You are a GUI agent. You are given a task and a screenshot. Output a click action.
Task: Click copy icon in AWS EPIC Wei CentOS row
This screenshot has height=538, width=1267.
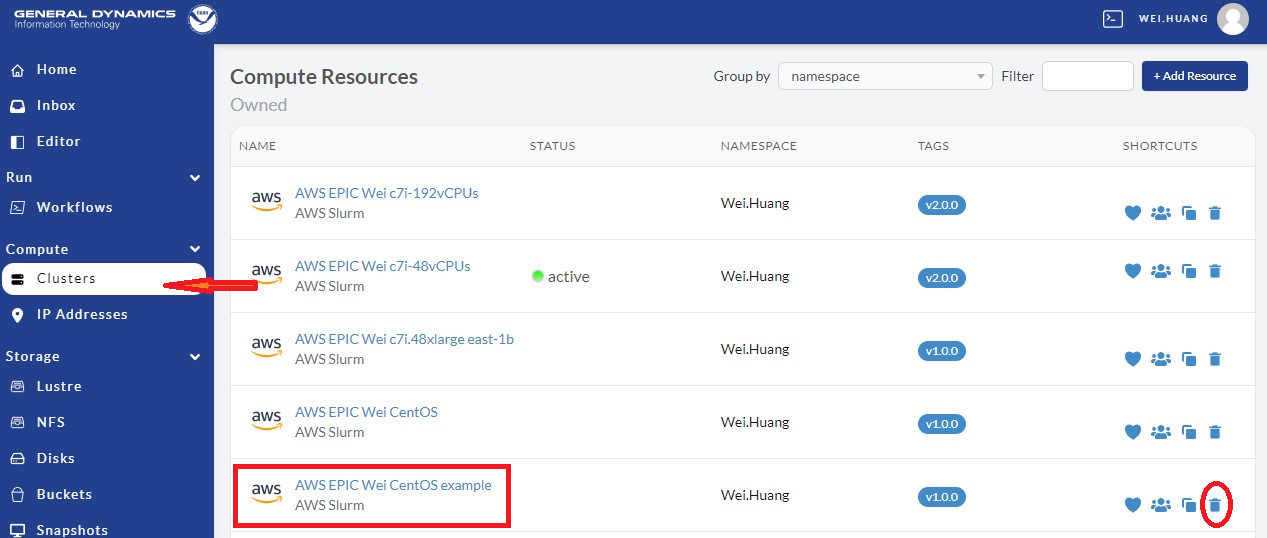pos(1189,432)
